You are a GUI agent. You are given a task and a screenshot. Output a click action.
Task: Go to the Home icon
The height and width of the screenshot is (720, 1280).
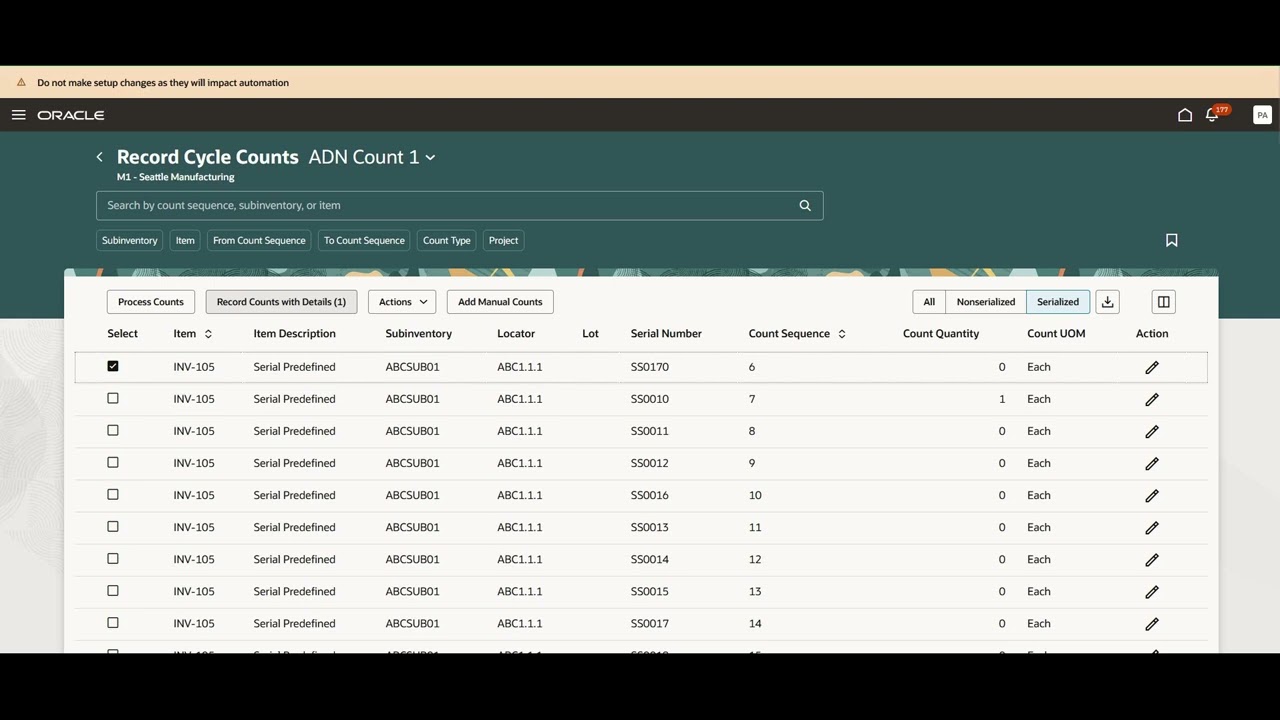(x=1185, y=115)
